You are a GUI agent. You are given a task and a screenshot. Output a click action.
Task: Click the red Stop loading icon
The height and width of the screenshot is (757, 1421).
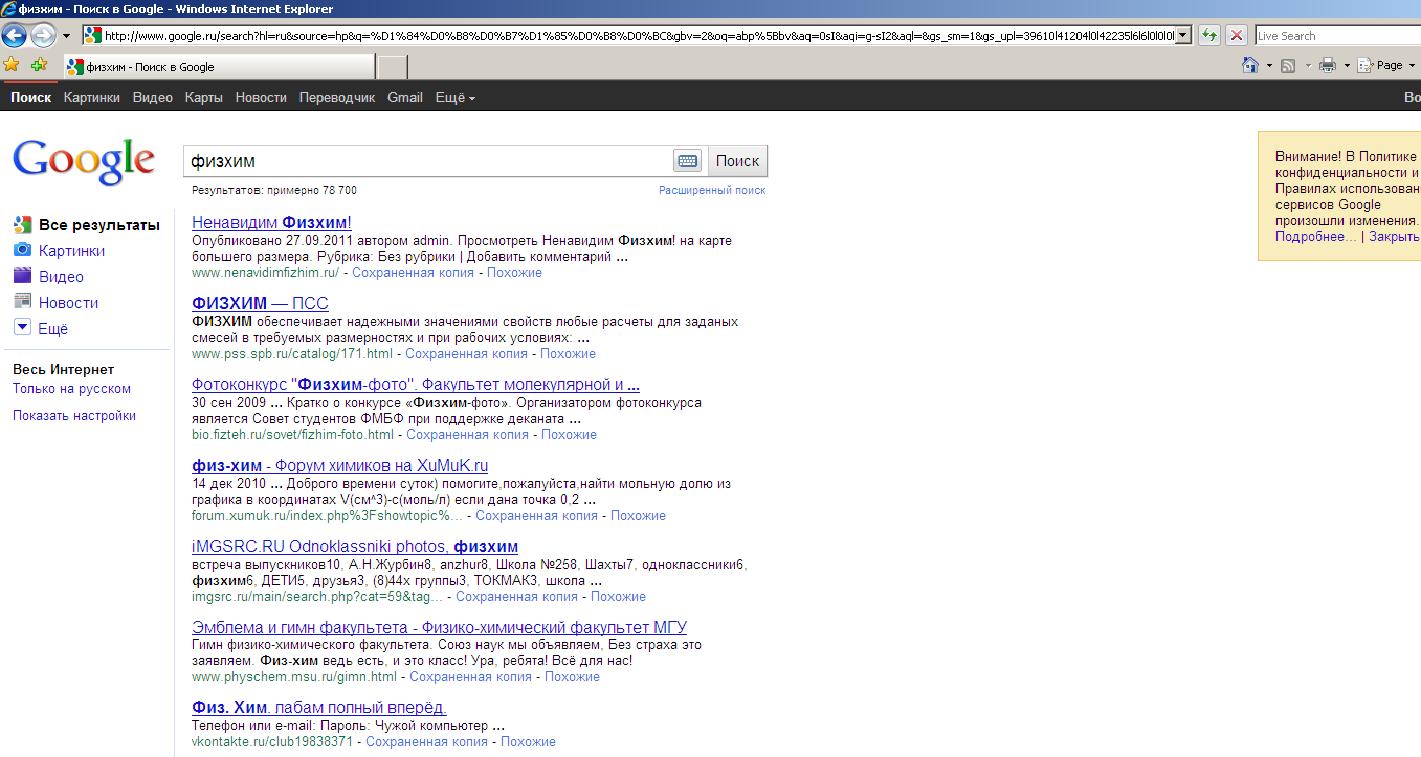pos(1237,35)
